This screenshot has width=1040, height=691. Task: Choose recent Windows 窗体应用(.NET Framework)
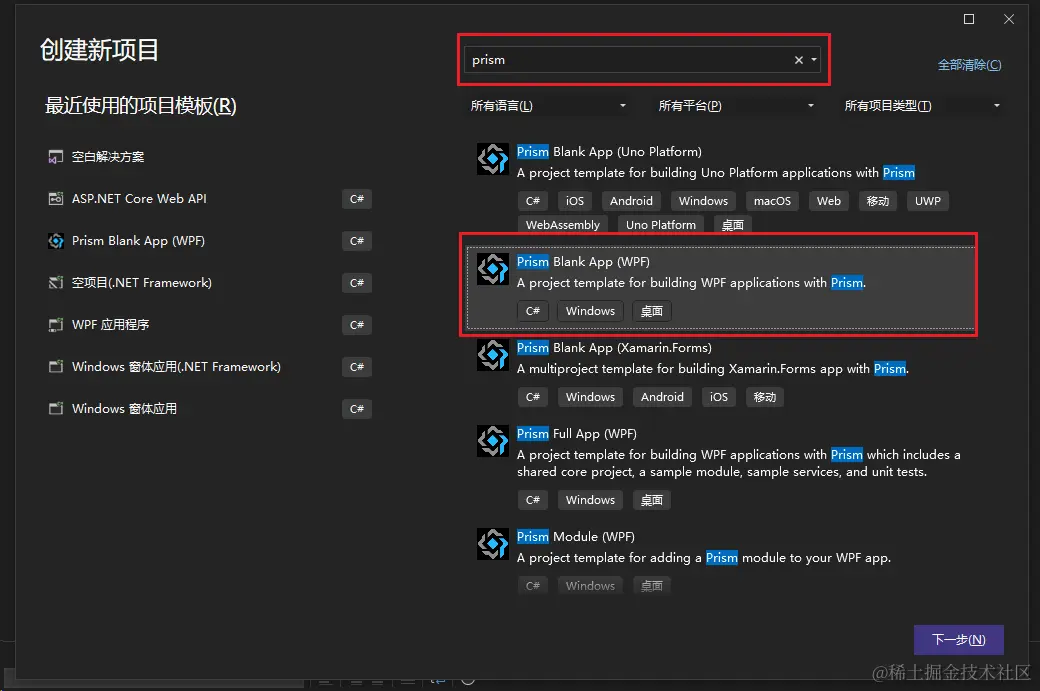[x=210, y=367]
